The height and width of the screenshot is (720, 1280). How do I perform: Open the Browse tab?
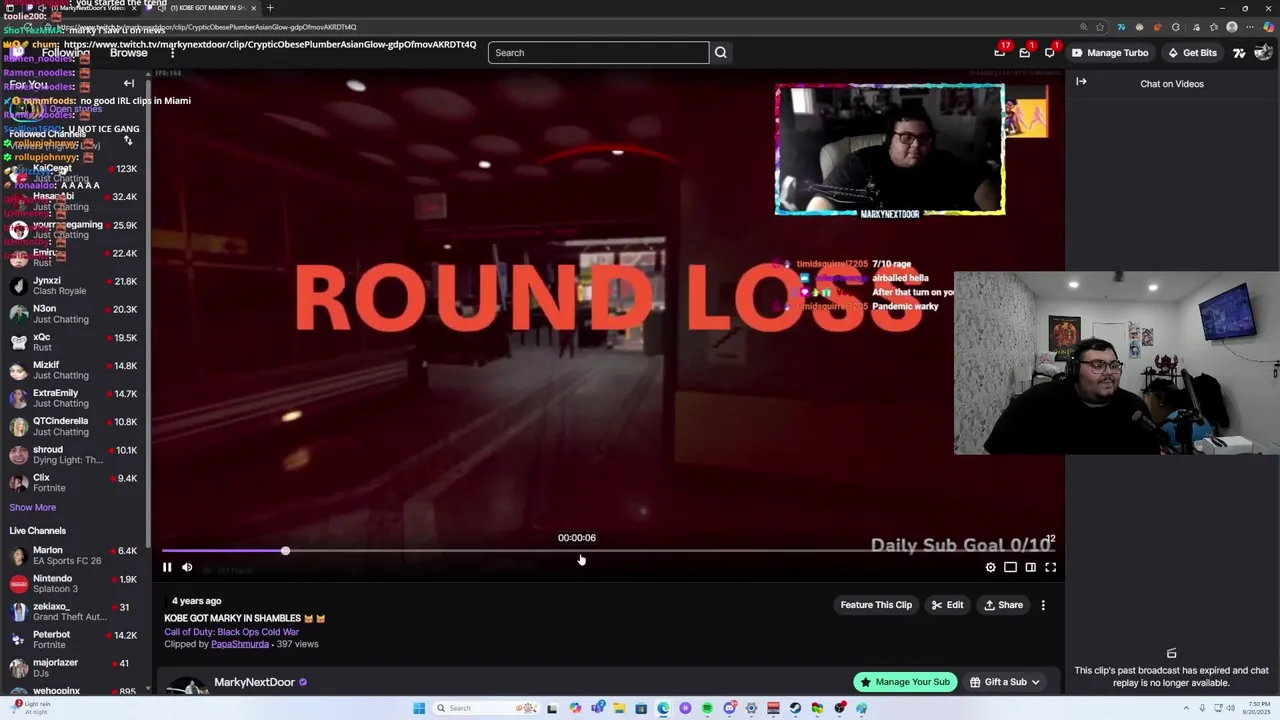[x=129, y=53]
